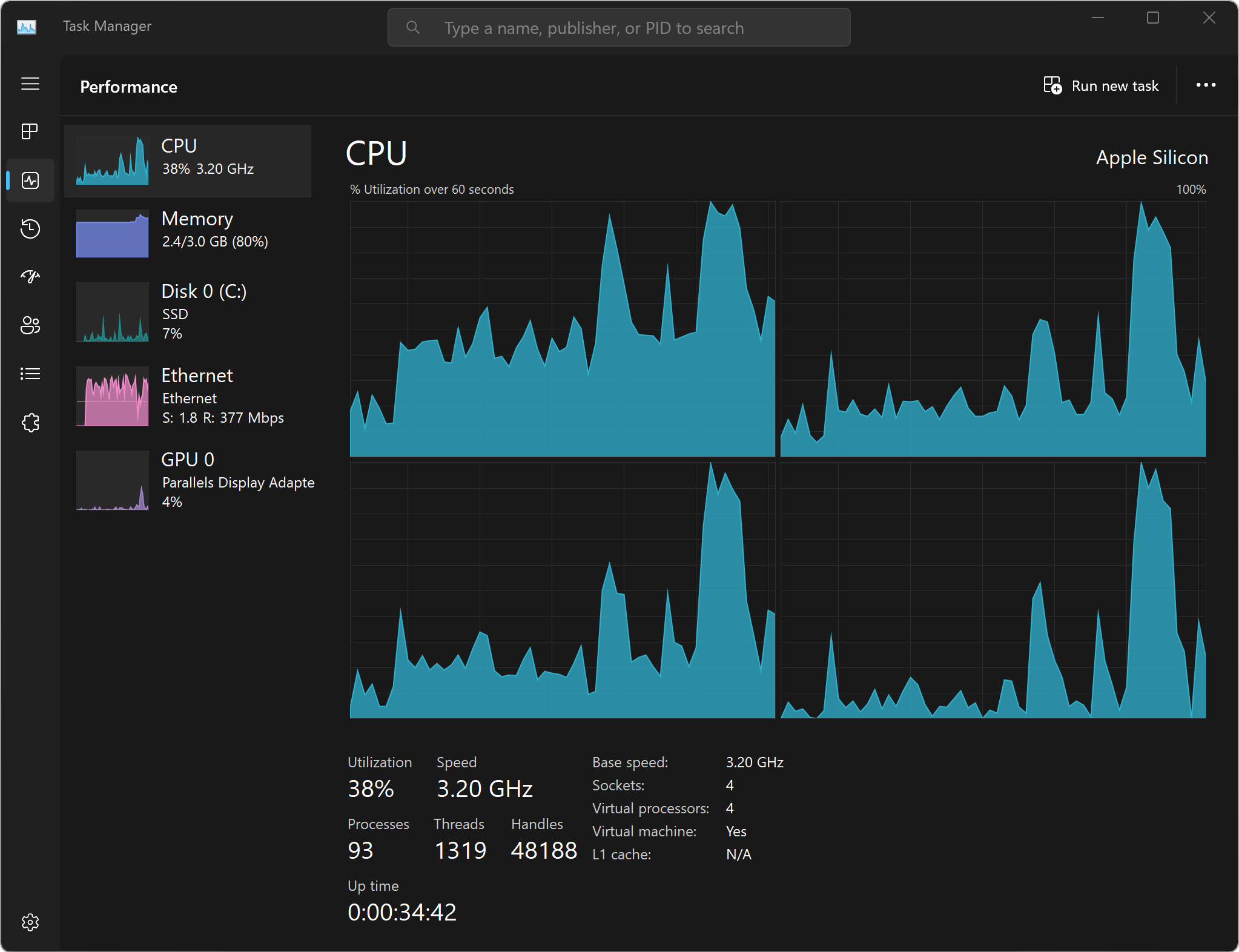Select the Ethernet performance panel
The width and height of the screenshot is (1239, 952).
pyautogui.click(x=191, y=395)
